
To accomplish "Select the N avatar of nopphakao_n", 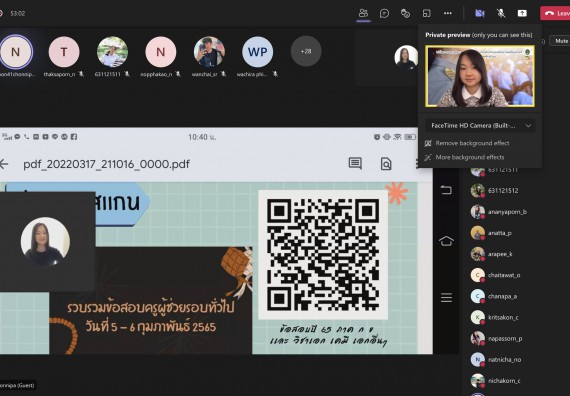I will [161, 52].
